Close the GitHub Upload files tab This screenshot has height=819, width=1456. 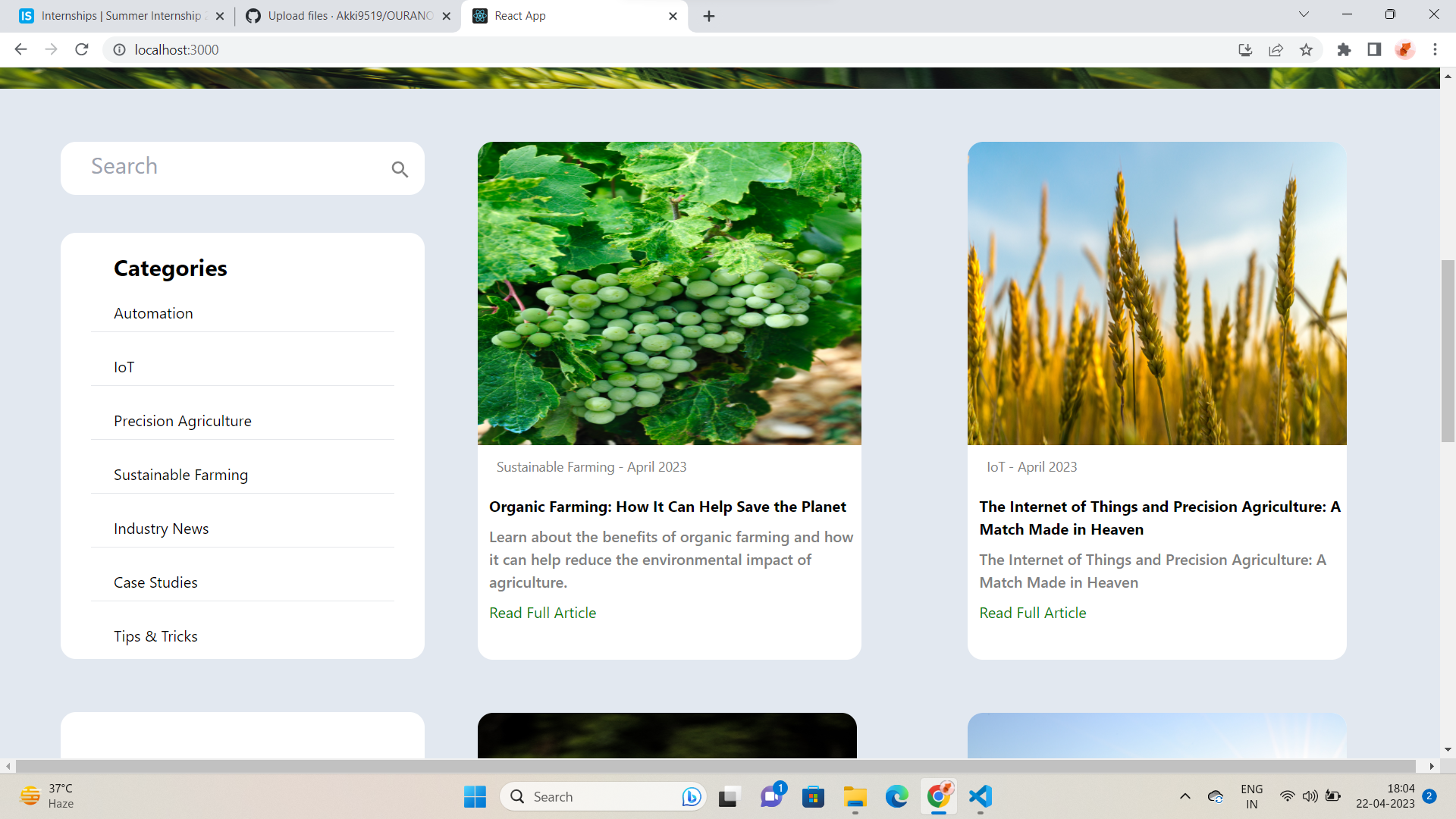point(447,16)
